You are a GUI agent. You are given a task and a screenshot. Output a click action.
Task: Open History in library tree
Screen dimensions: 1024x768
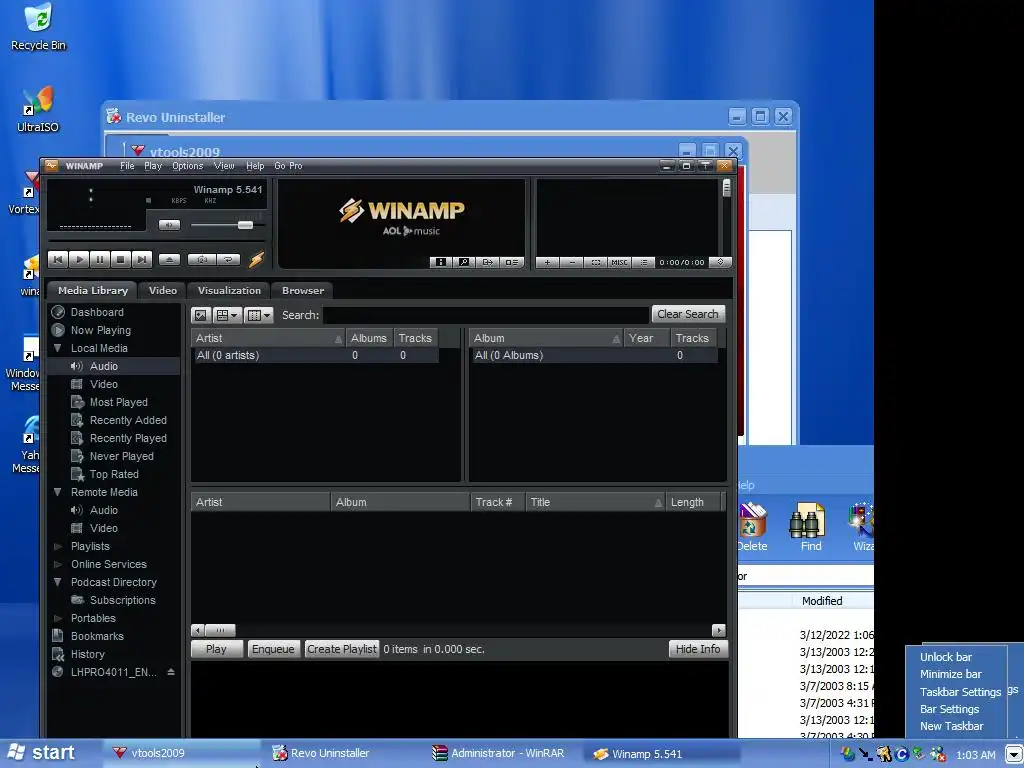coord(88,654)
